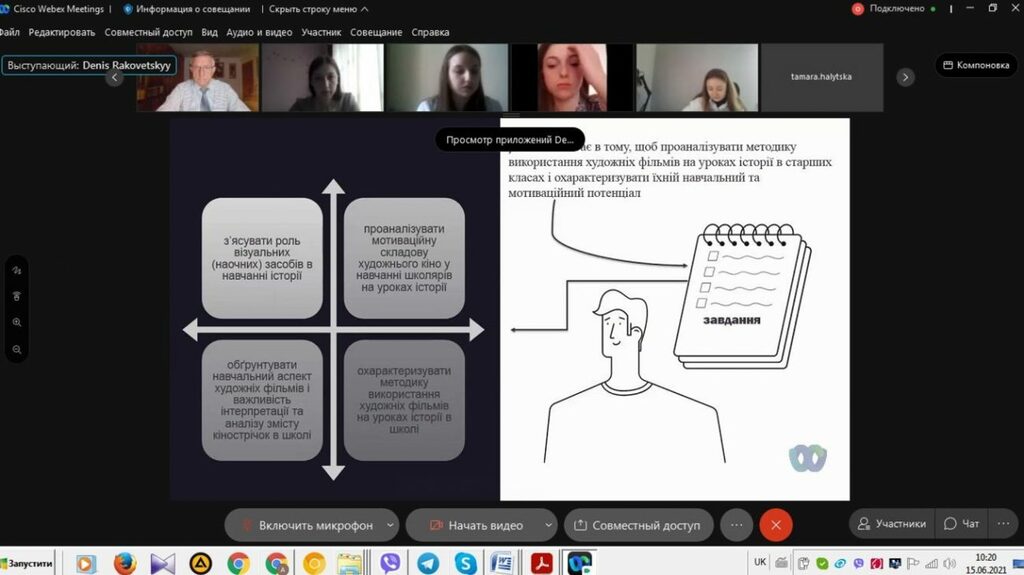Expand the video options dropdown arrow
Screen dimensions: 1024x575
548,525
